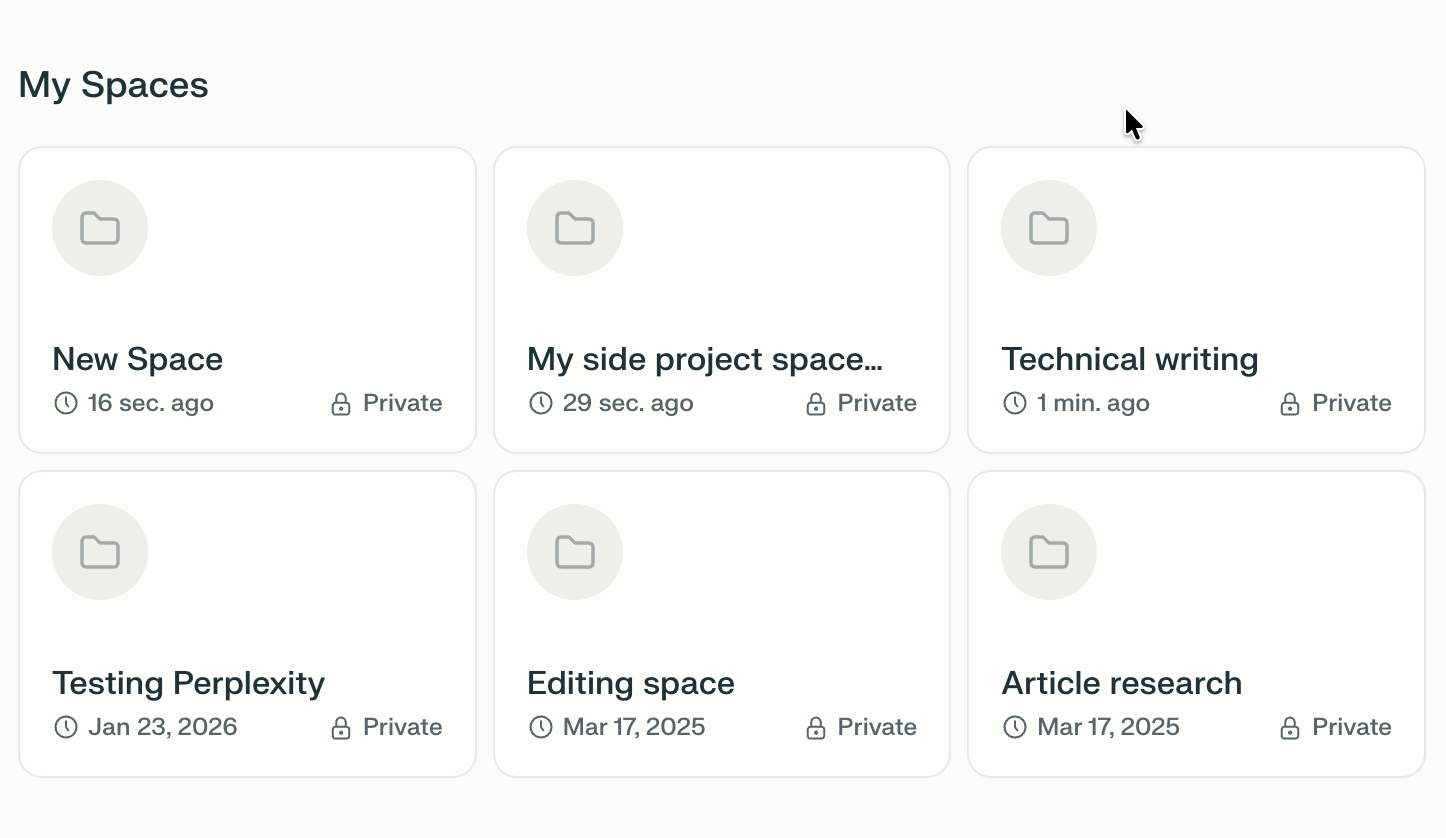This screenshot has width=1446, height=838.
Task: Open the Testing Perplexity space card
Action: pyautogui.click(x=247, y=624)
